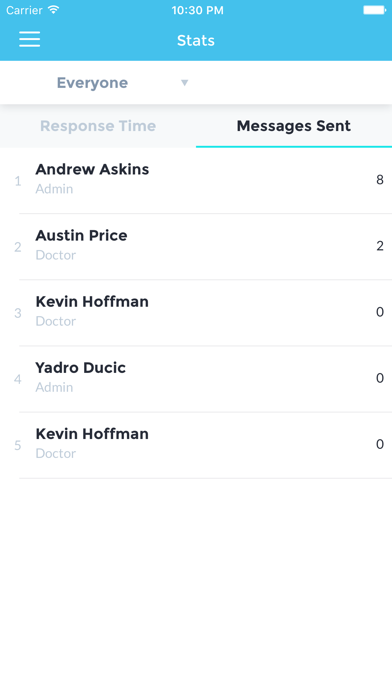
Task: Select the Austin Price entry
Action: click(x=196, y=246)
